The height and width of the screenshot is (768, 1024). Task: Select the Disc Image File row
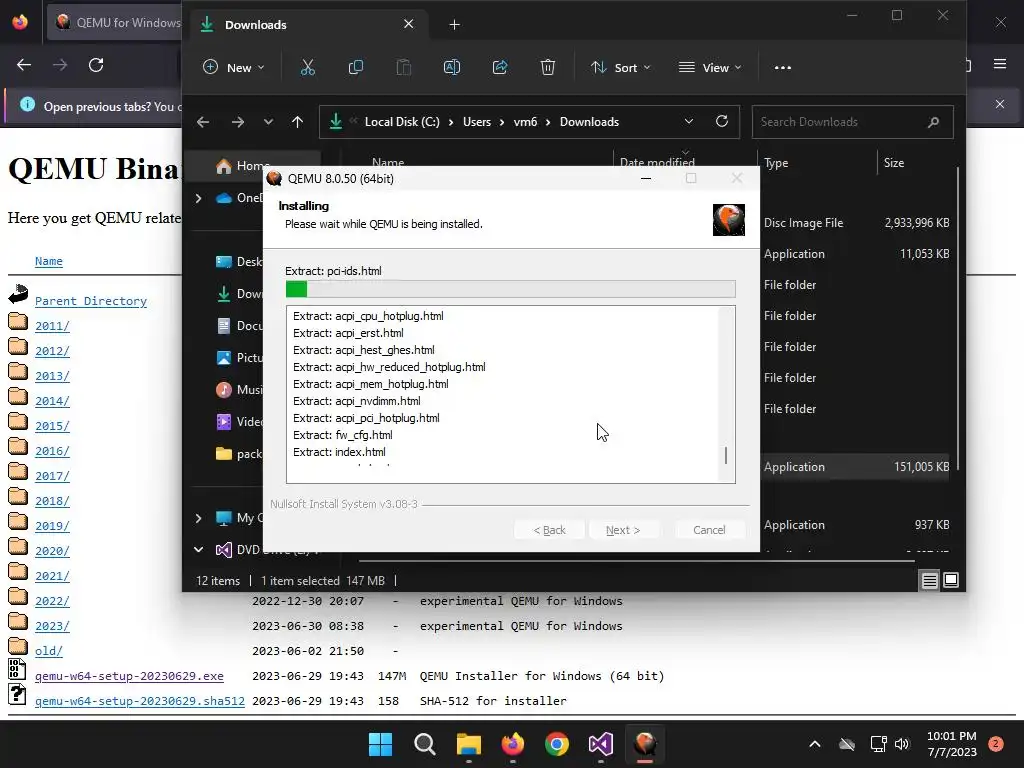point(856,223)
